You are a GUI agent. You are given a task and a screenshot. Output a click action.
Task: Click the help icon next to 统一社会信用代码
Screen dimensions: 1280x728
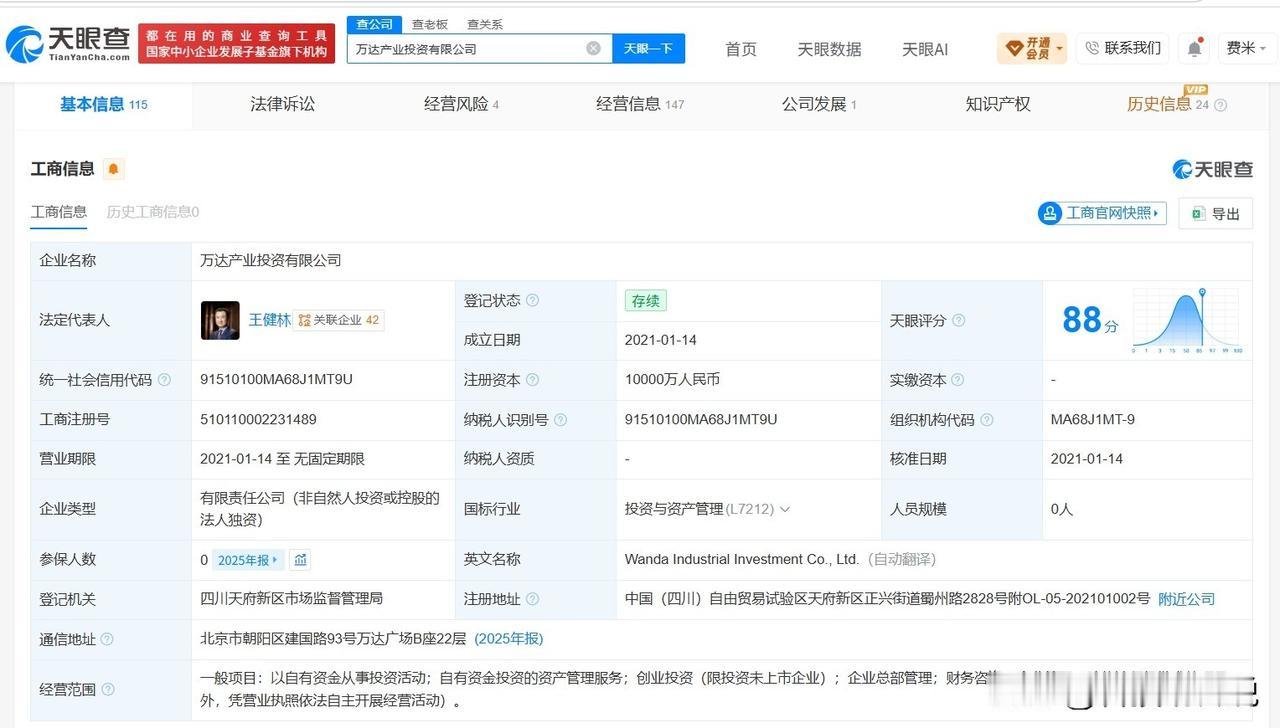click(164, 380)
